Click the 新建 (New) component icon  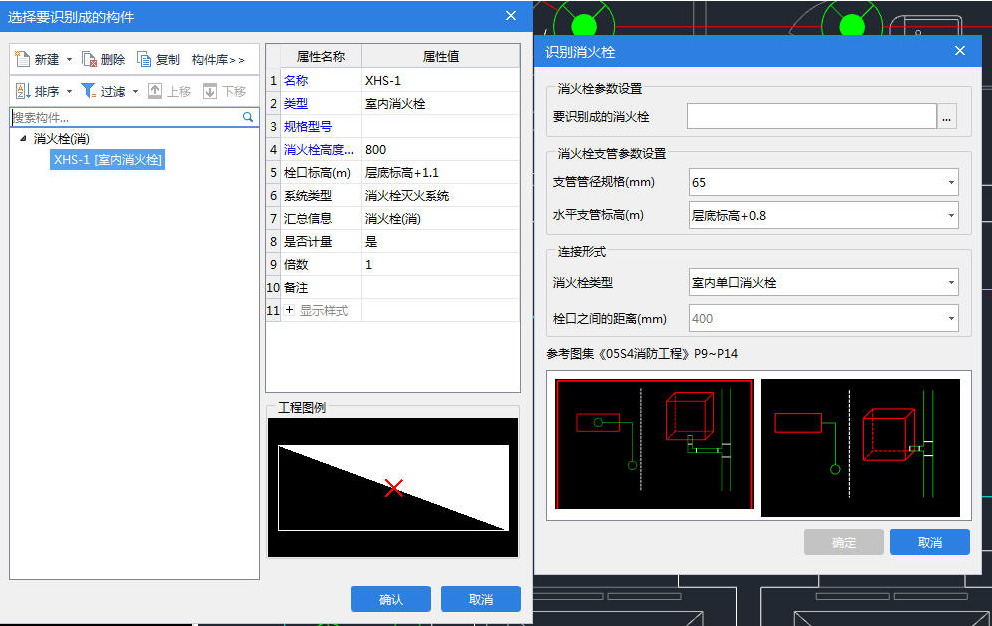point(23,60)
